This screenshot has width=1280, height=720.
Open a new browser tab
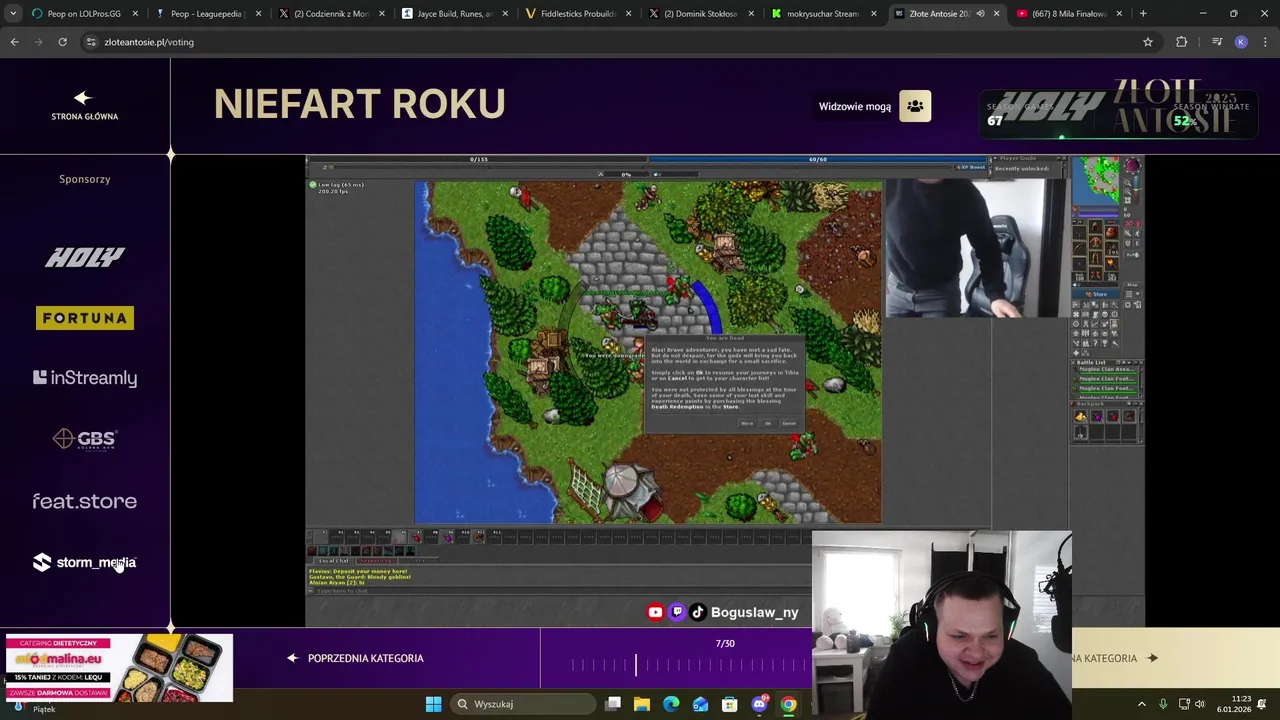[1143, 14]
